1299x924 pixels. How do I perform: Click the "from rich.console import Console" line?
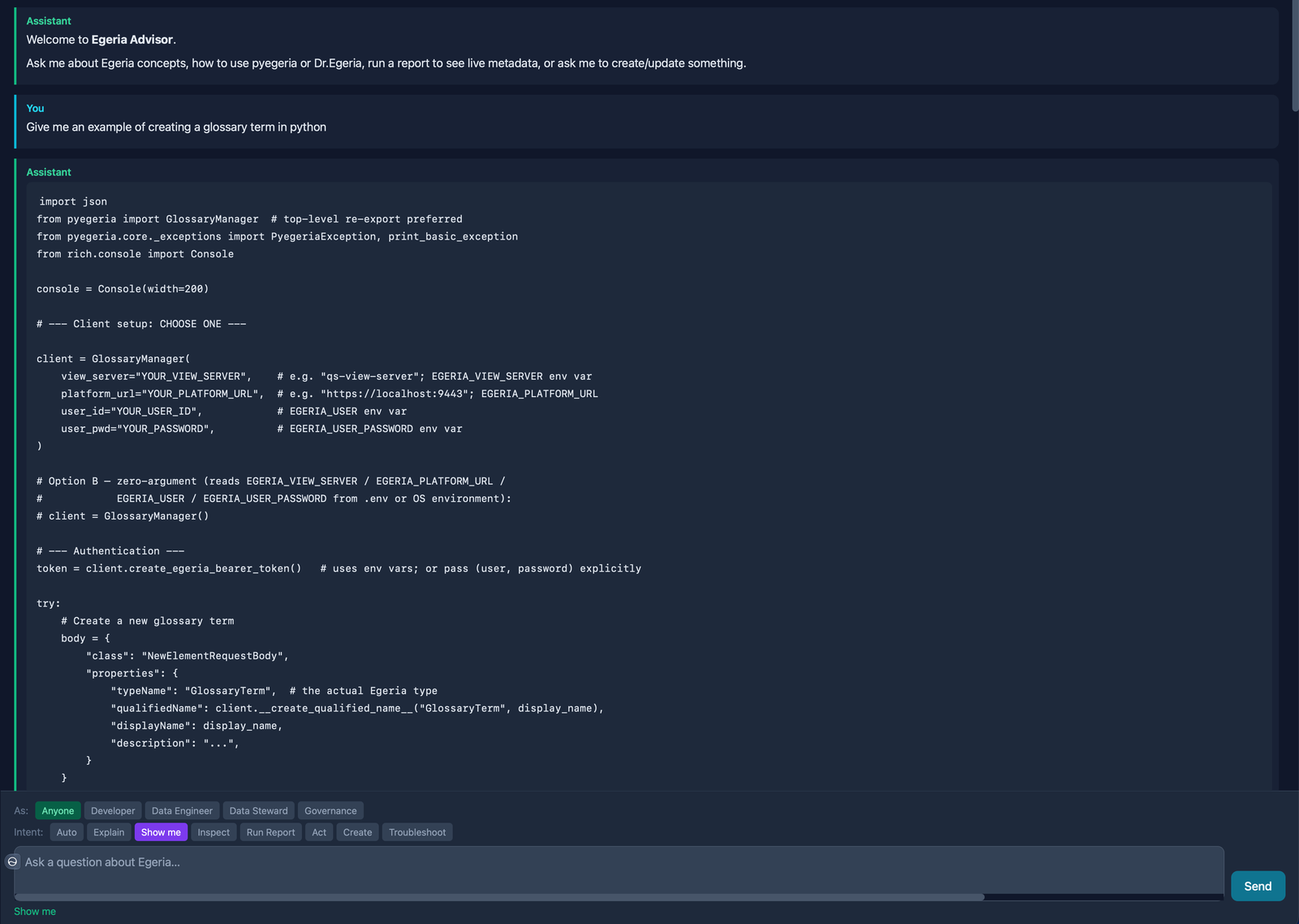point(135,253)
